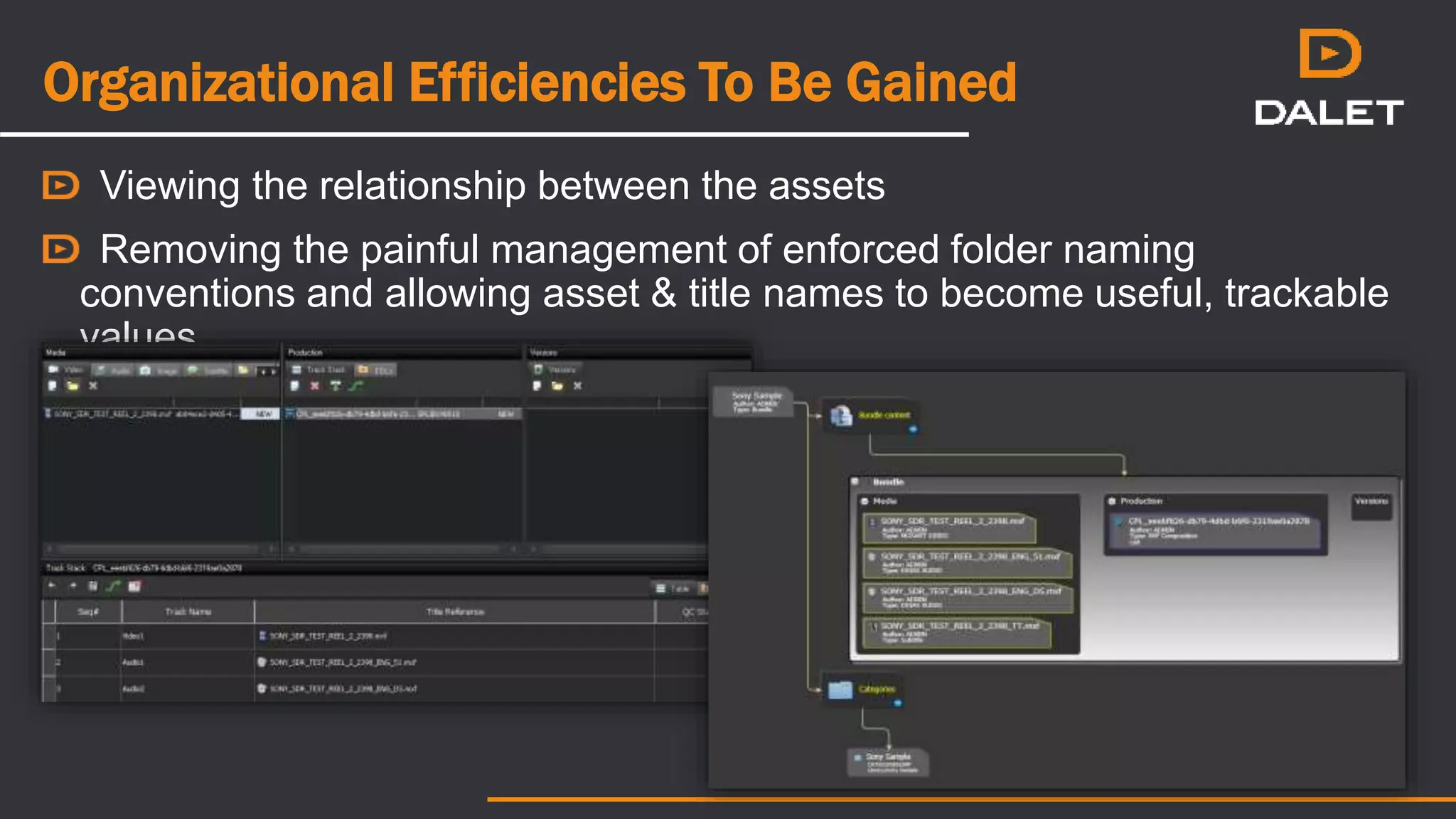Viewport: 1456px width, 819px height.
Task: Click open folder icon in Media toolbar
Action: tap(72, 386)
